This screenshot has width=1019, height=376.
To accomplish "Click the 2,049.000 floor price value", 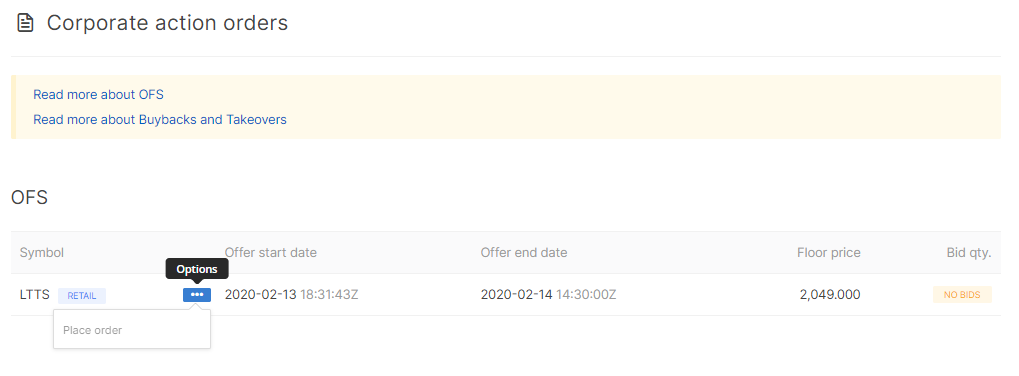I will (830, 295).
